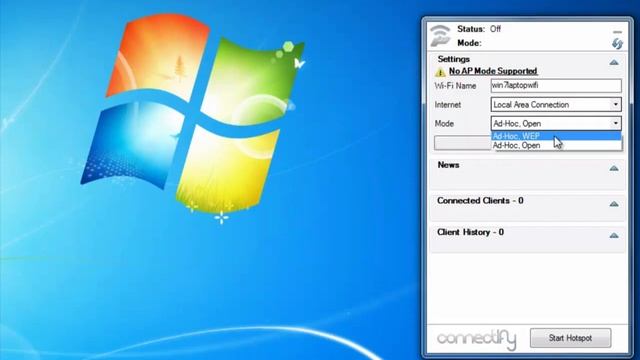Collapse the Connected Clients section
Viewport: 640px width, 360px height.
point(614,204)
